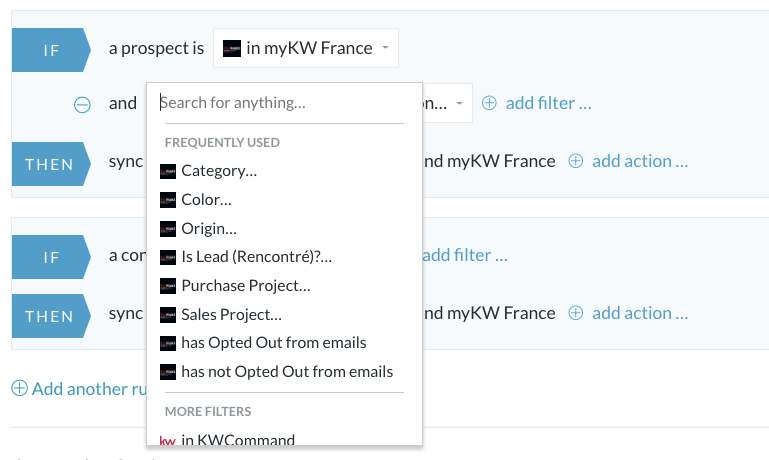Choose Sales Project… from the list
This screenshot has height=460, width=769.
tap(231, 315)
